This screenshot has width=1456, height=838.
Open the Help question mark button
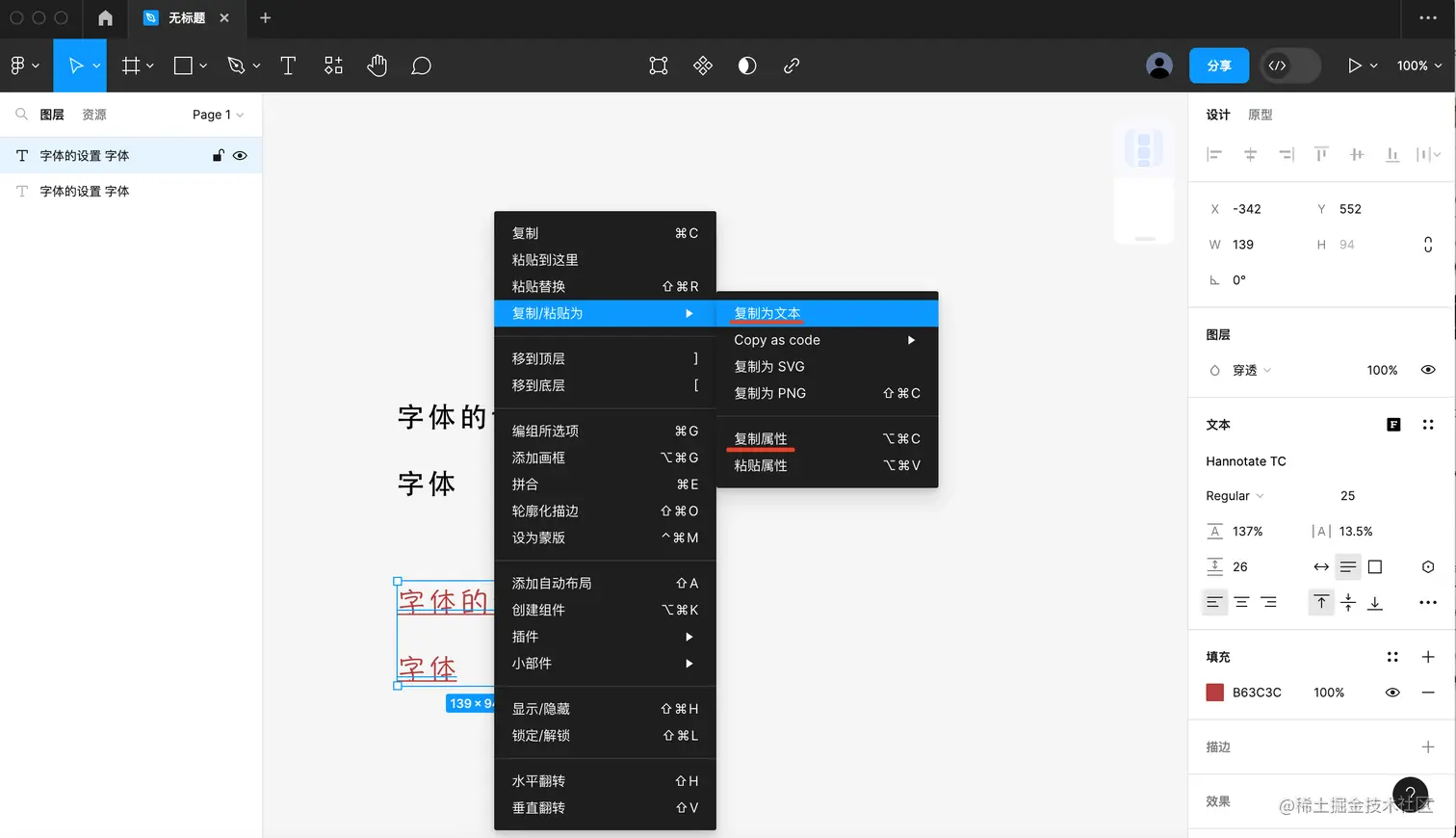(x=1411, y=795)
